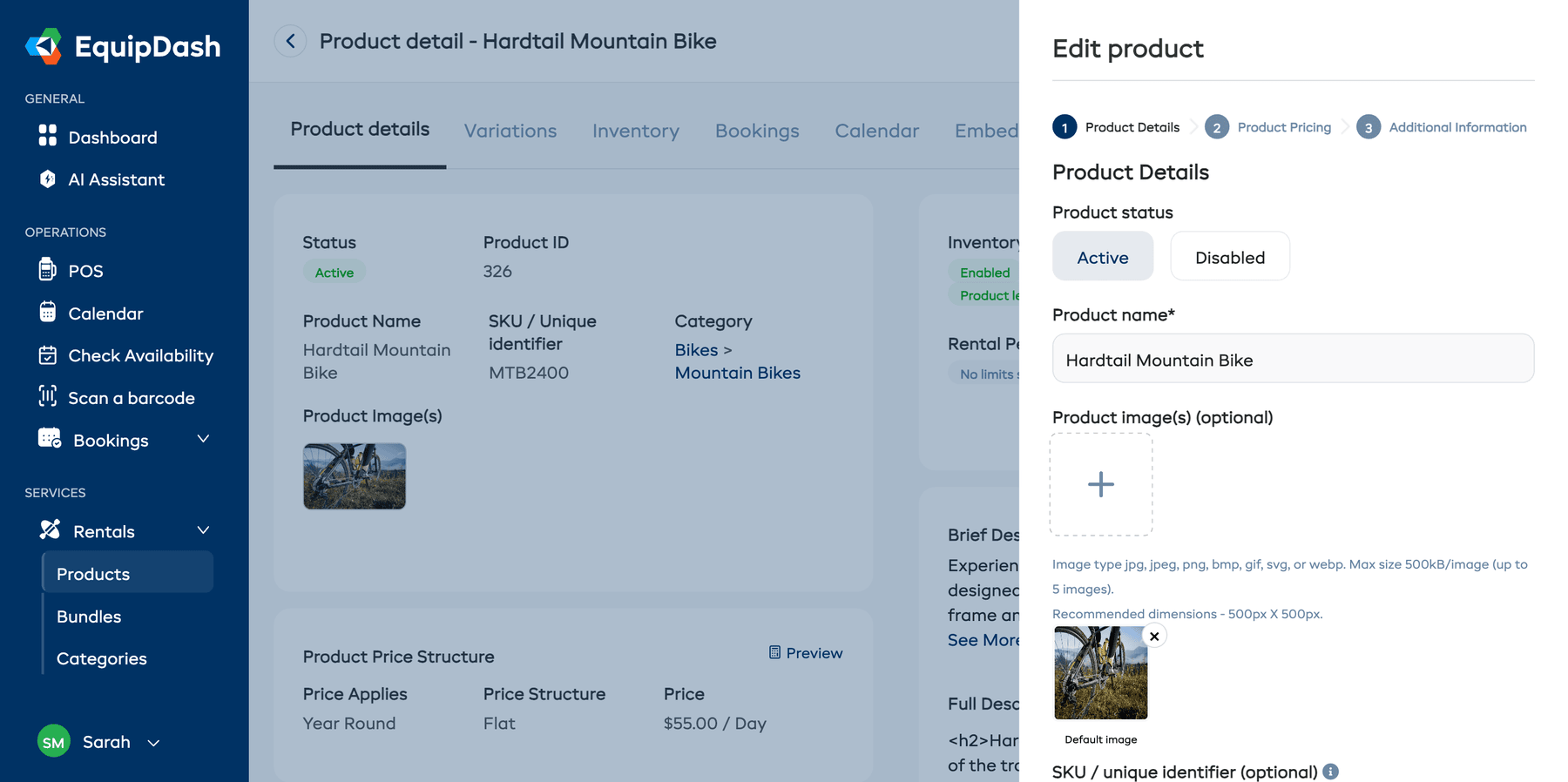This screenshot has width=1568, height=782.
Task: Switch to the Variations tab
Action: [x=510, y=131]
